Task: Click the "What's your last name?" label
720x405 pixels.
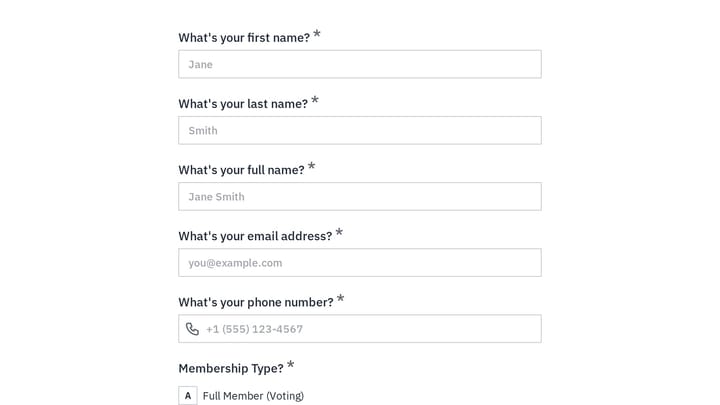Action: tap(243, 104)
